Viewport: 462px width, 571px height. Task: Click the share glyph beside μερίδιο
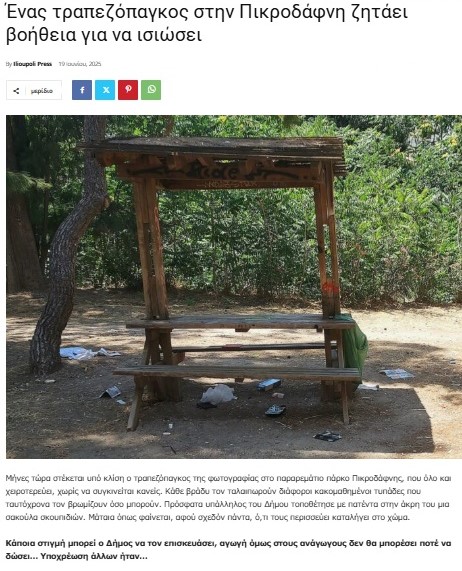pos(16,91)
